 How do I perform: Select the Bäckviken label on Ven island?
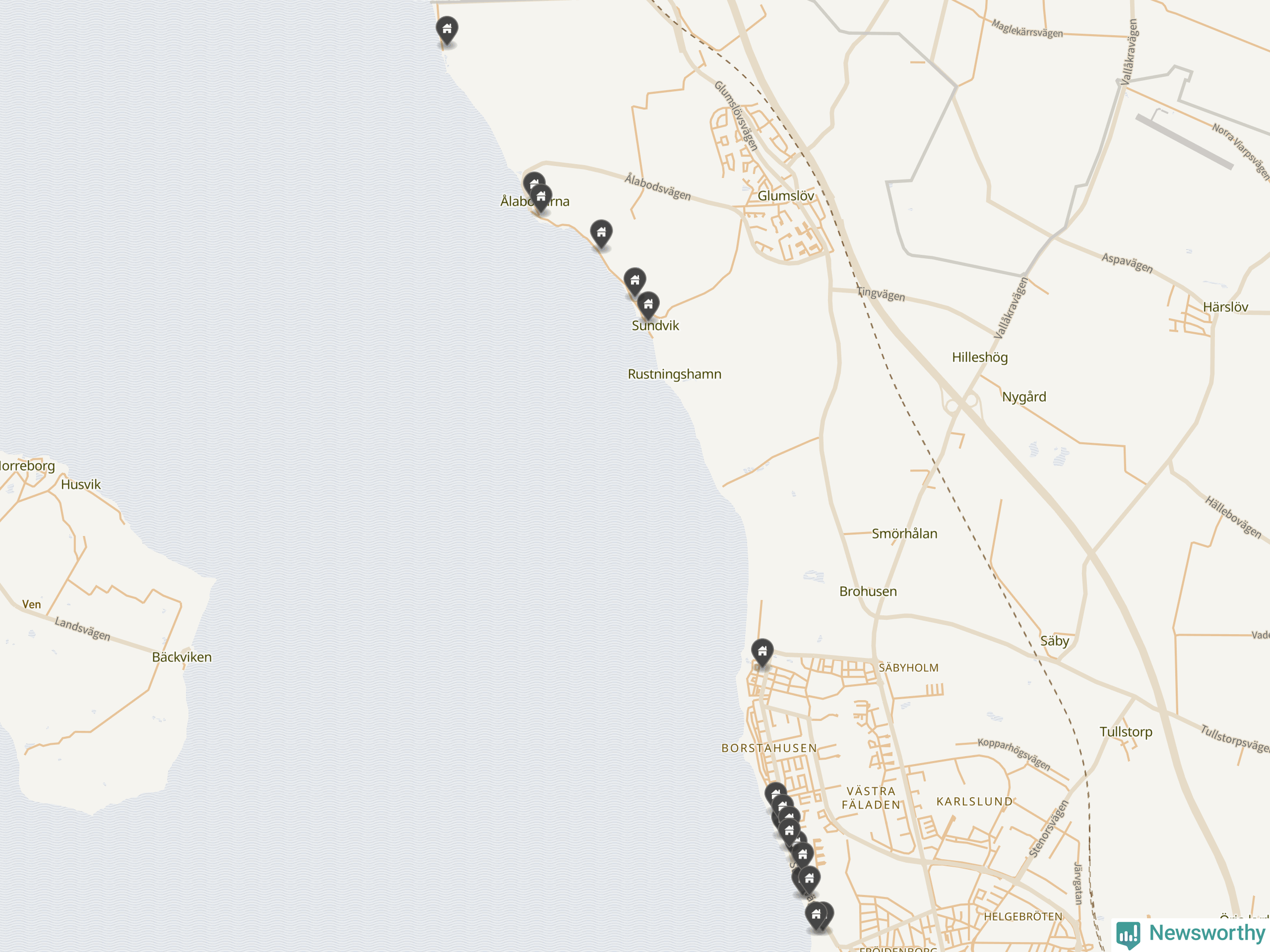coord(182,657)
